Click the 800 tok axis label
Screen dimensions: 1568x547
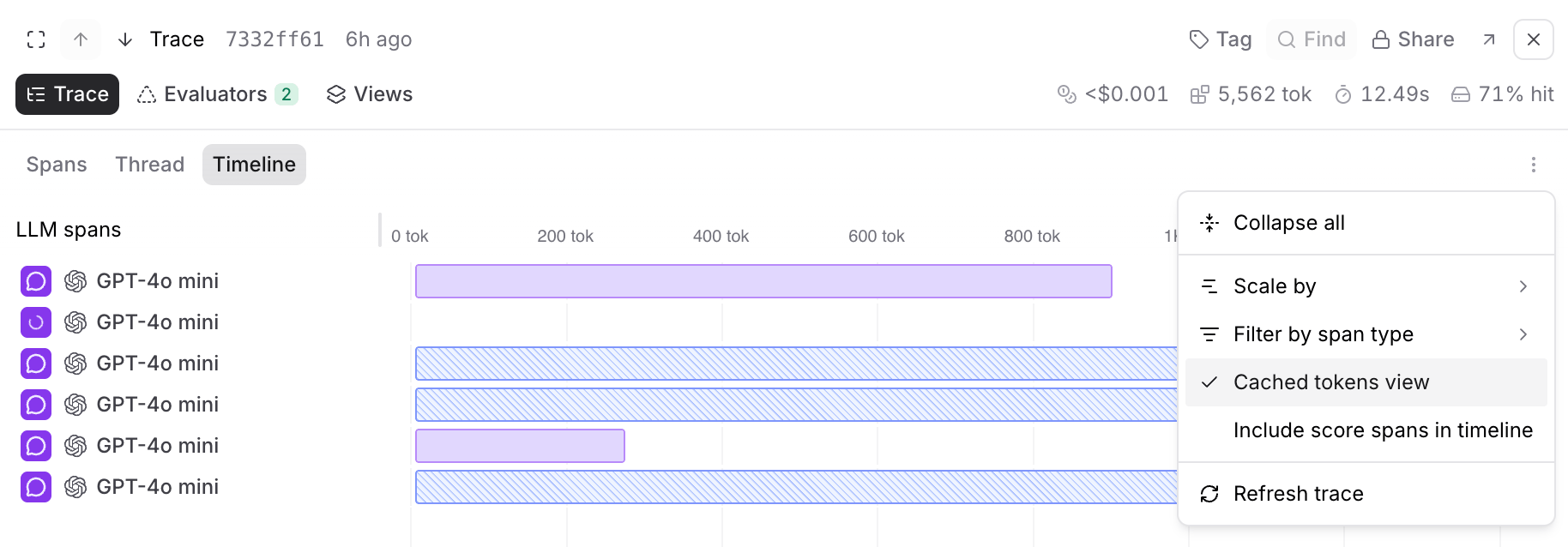[1032, 237]
